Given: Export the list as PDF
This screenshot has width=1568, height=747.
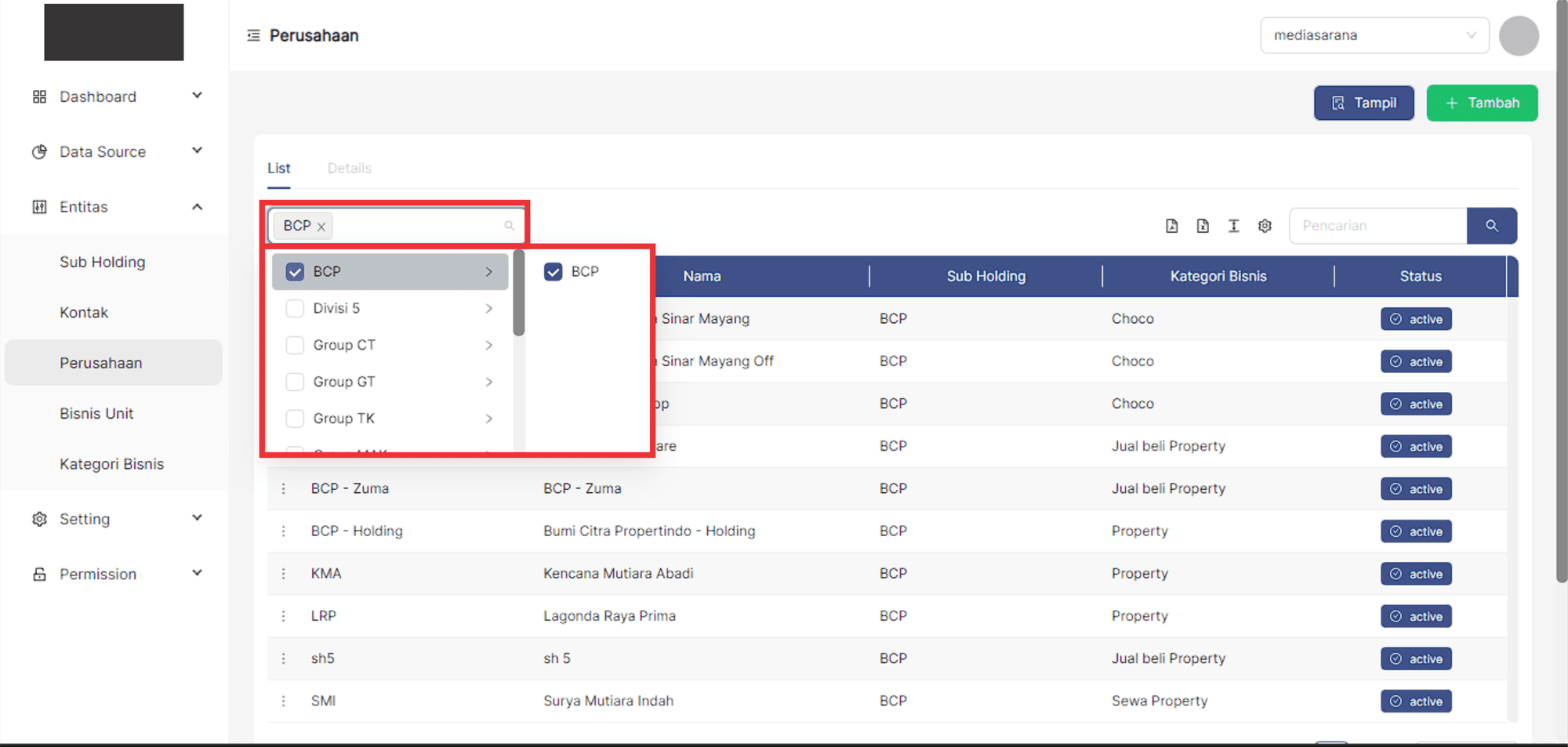Looking at the screenshot, I should 1172,226.
